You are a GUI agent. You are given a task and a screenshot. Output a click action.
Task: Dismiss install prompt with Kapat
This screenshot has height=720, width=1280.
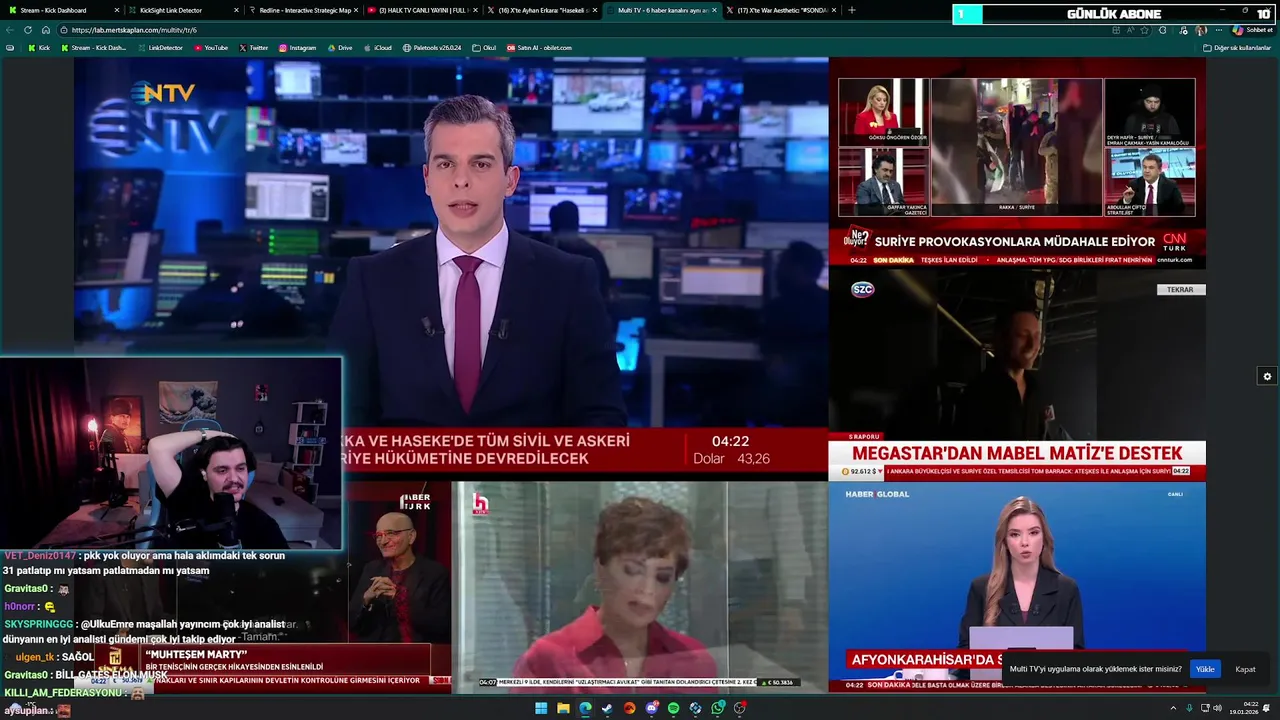[x=1245, y=669]
